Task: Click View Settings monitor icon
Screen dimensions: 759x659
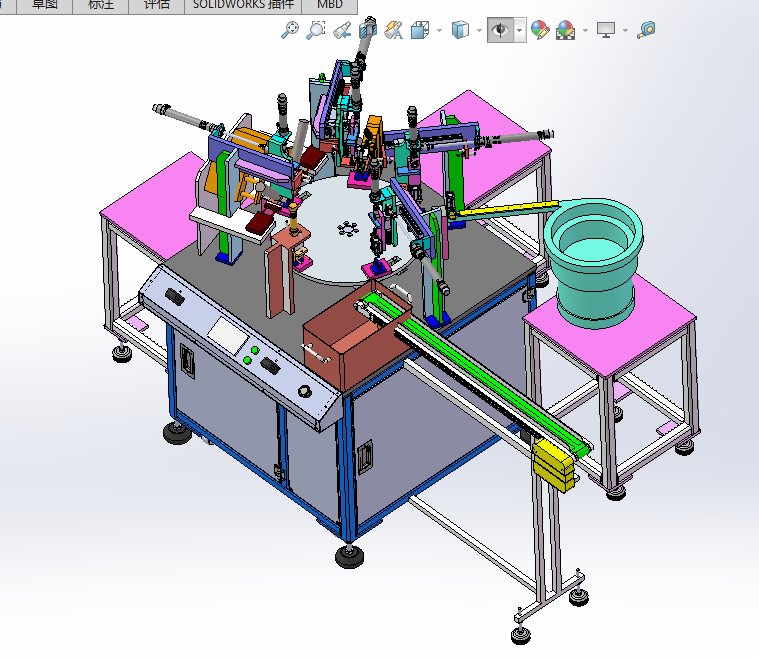Action: point(606,30)
